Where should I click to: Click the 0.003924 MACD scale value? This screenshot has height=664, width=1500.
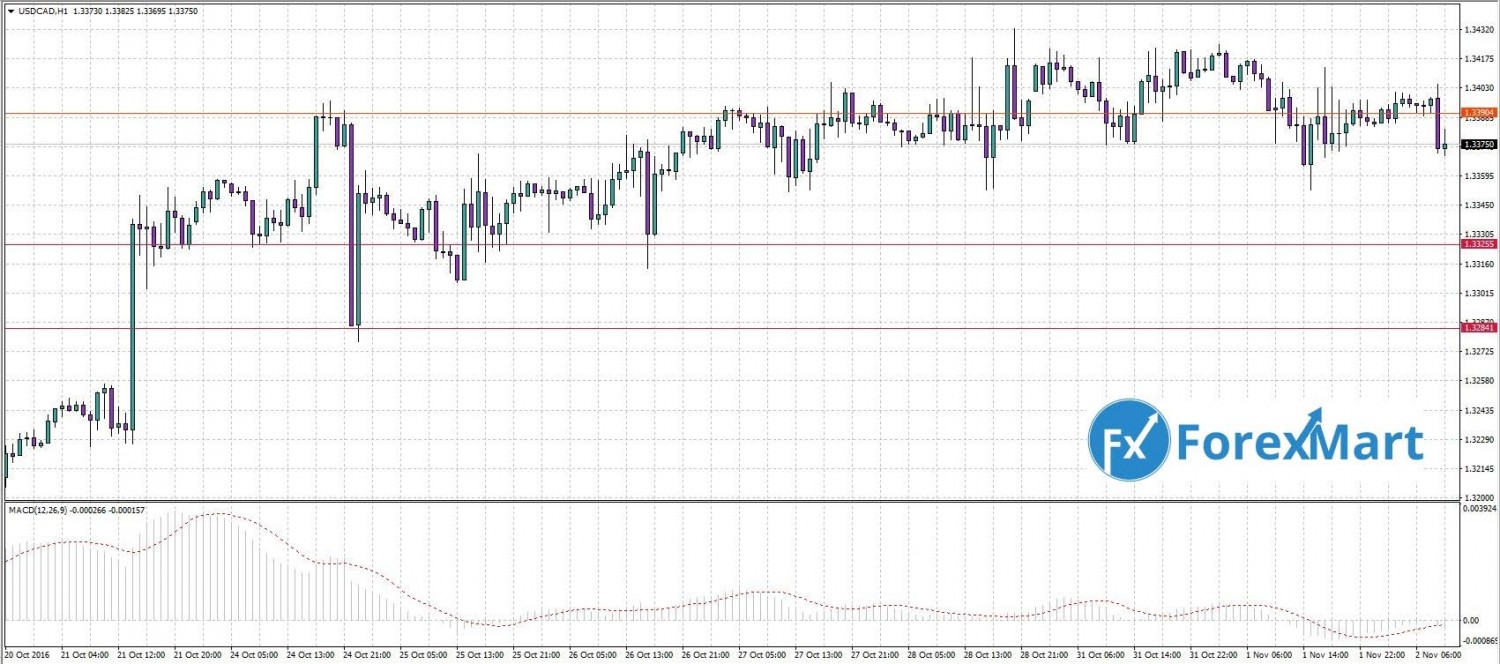click(x=1480, y=508)
